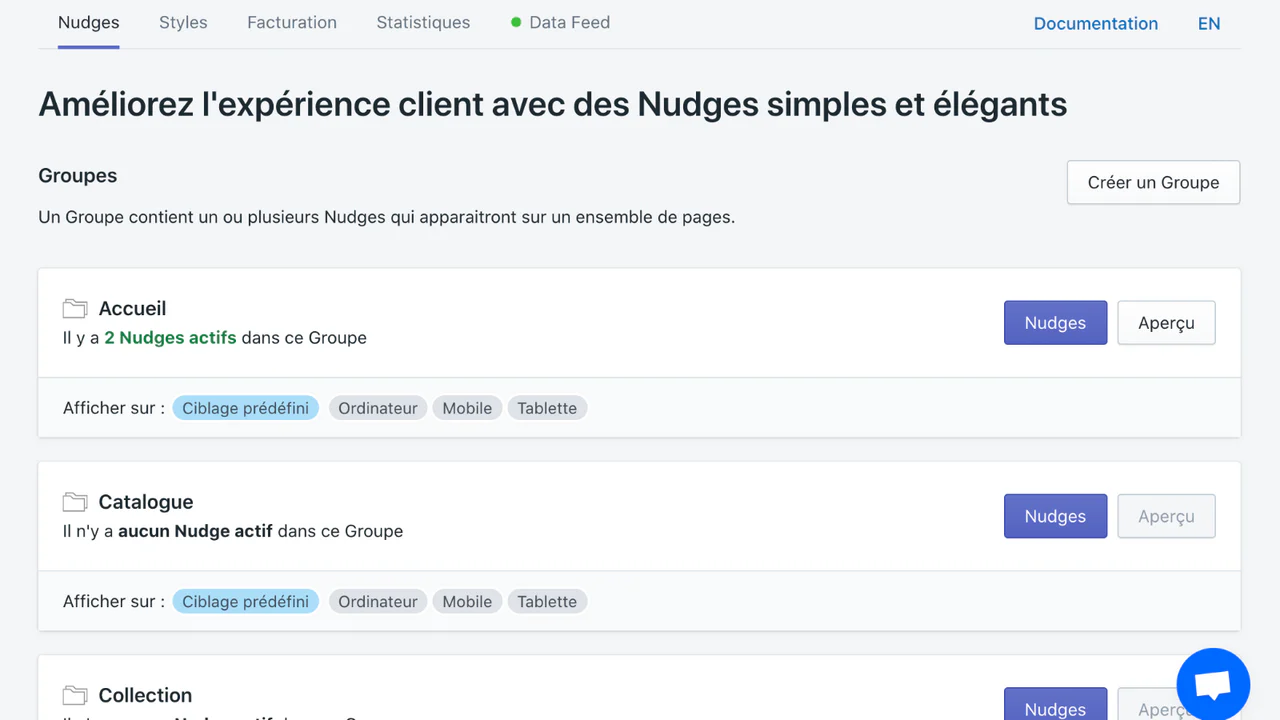
Task: Click the 'Améliorez l'expérience client' page heading
Action: (553, 104)
